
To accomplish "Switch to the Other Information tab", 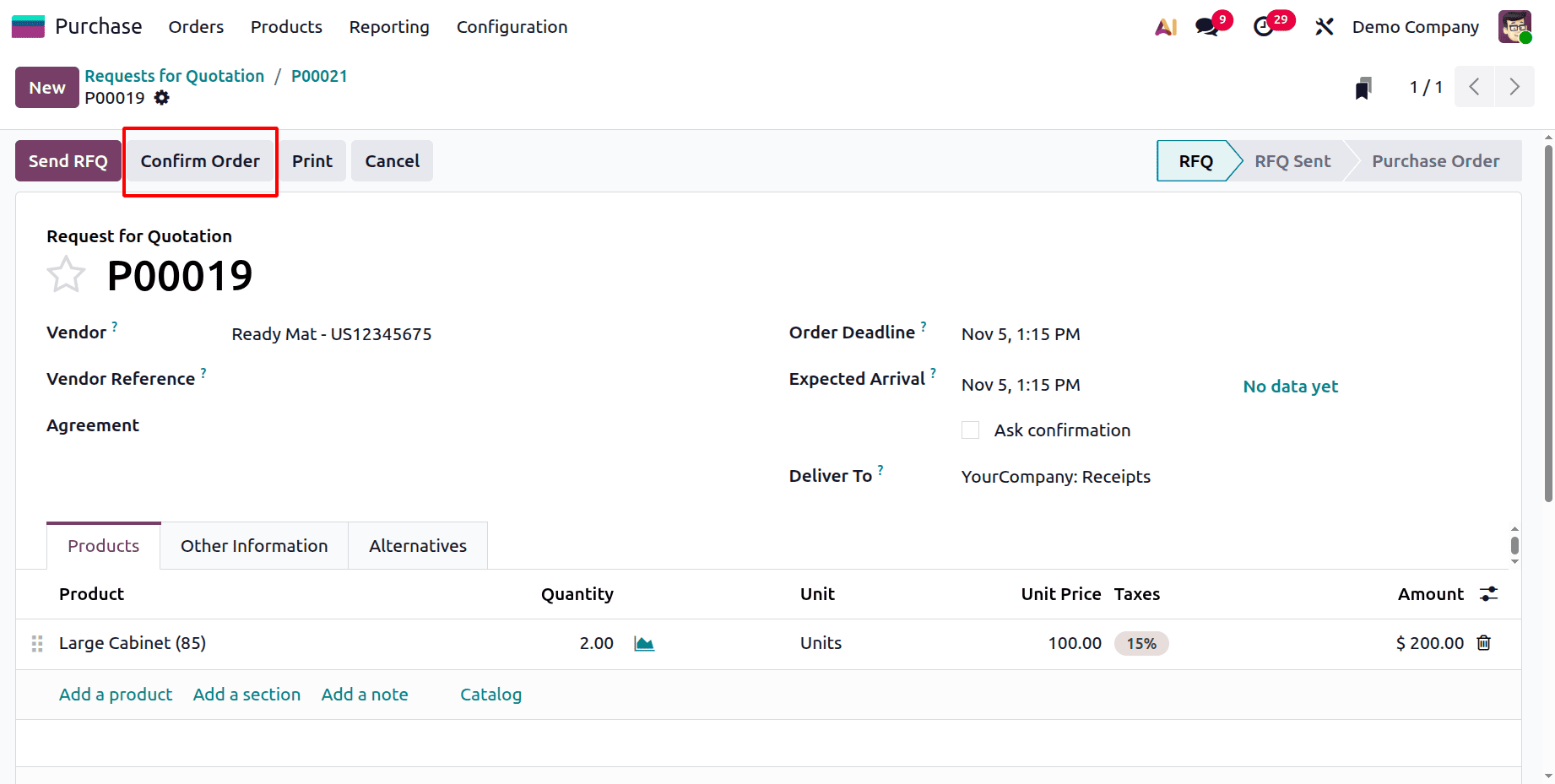I will tap(253, 545).
